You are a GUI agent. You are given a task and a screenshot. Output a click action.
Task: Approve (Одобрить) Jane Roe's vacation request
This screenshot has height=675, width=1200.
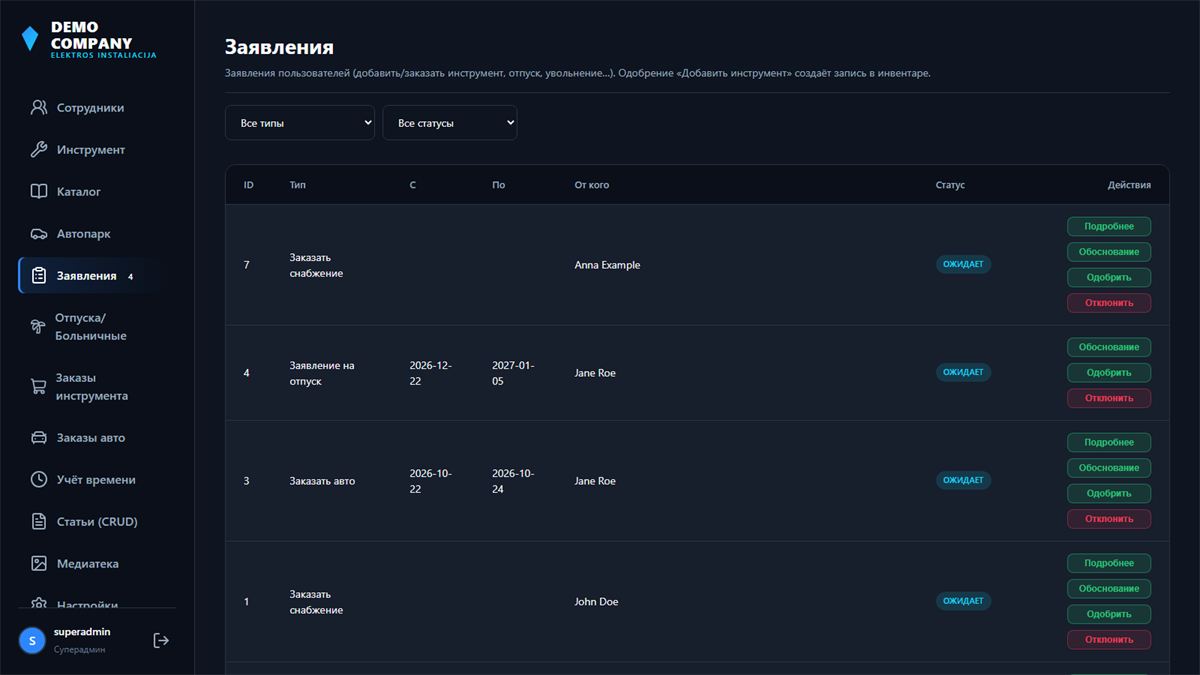1109,373
